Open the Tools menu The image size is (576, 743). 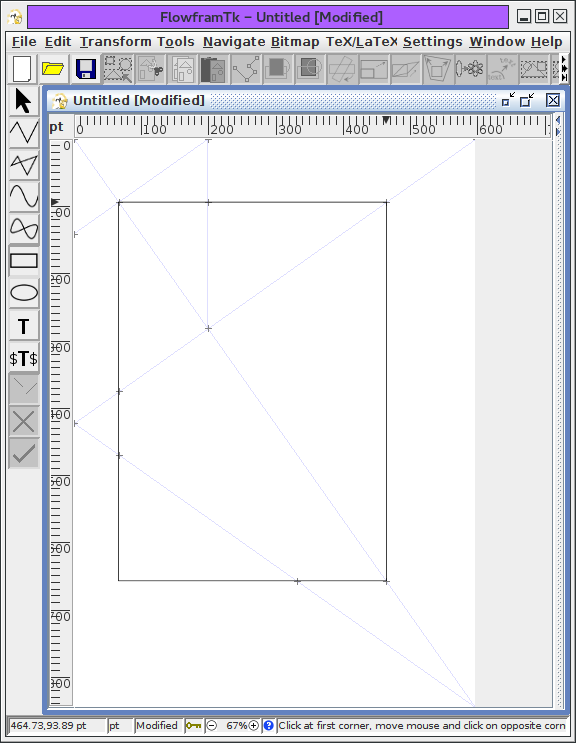[x=175, y=42]
